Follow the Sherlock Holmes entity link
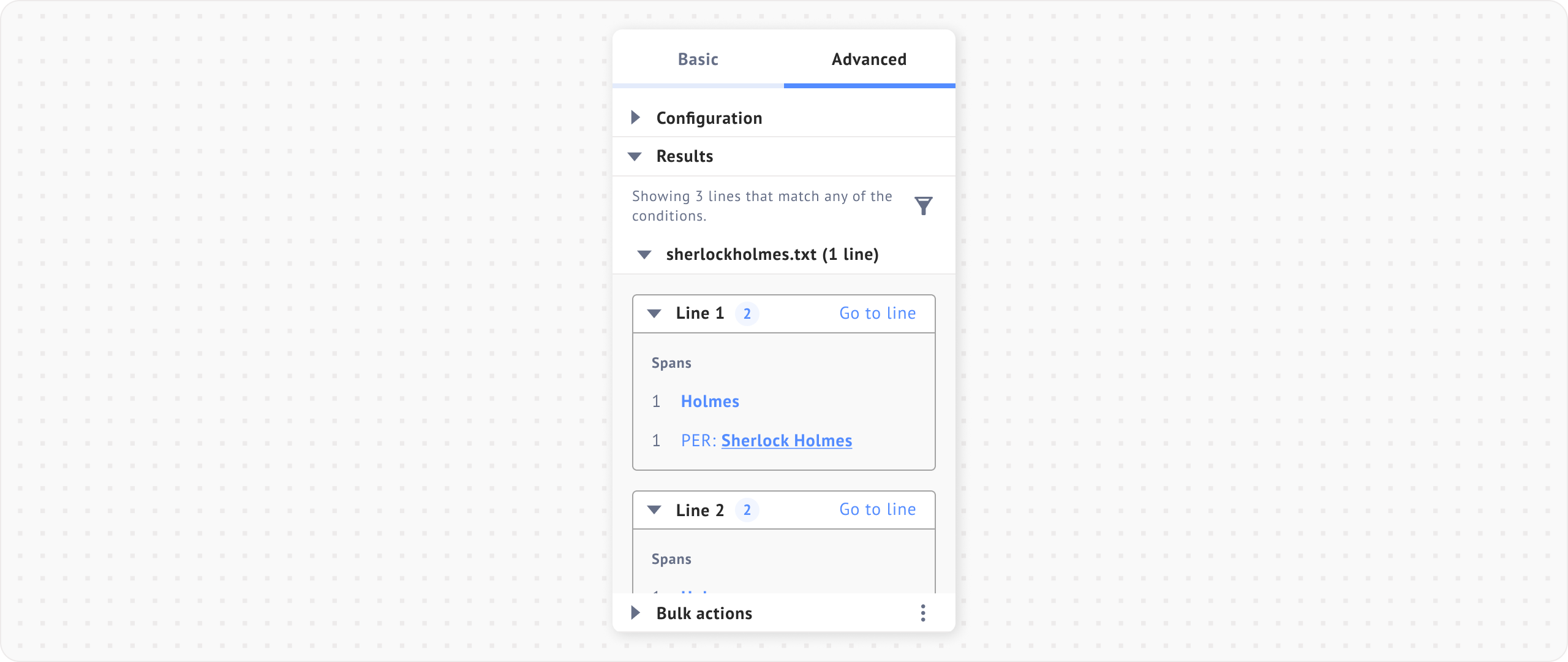This screenshot has width=1568, height=662. 786,441
